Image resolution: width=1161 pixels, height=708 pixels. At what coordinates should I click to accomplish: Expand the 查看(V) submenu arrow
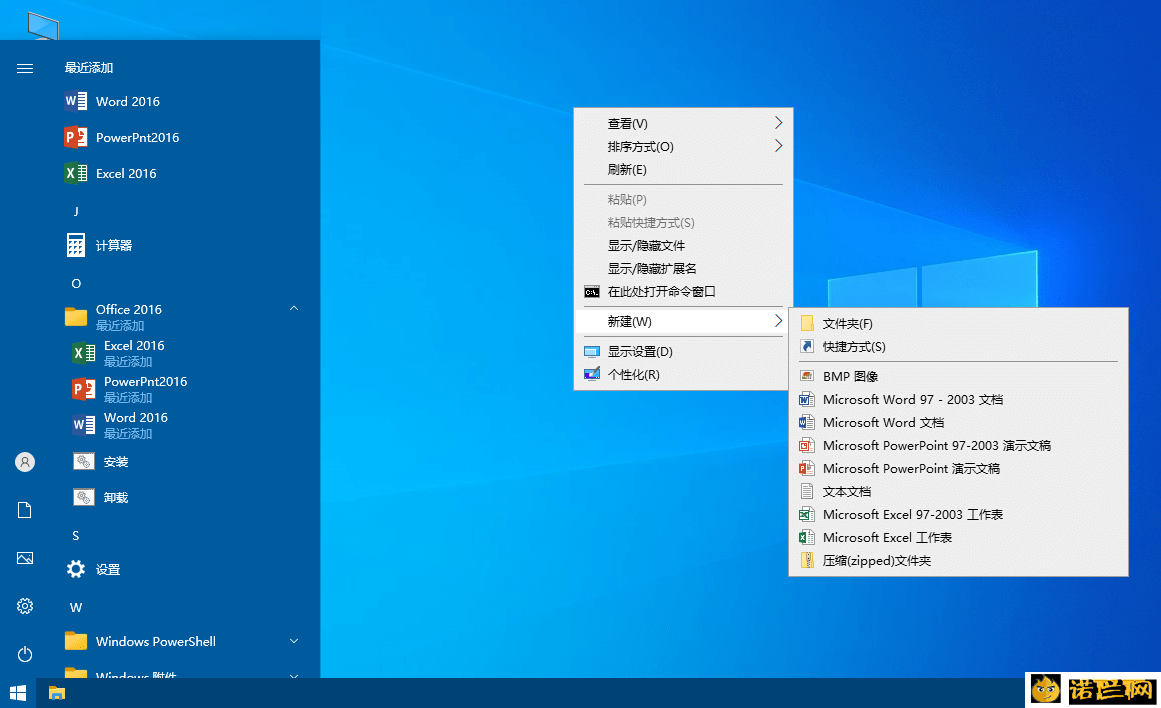(778, 122)
